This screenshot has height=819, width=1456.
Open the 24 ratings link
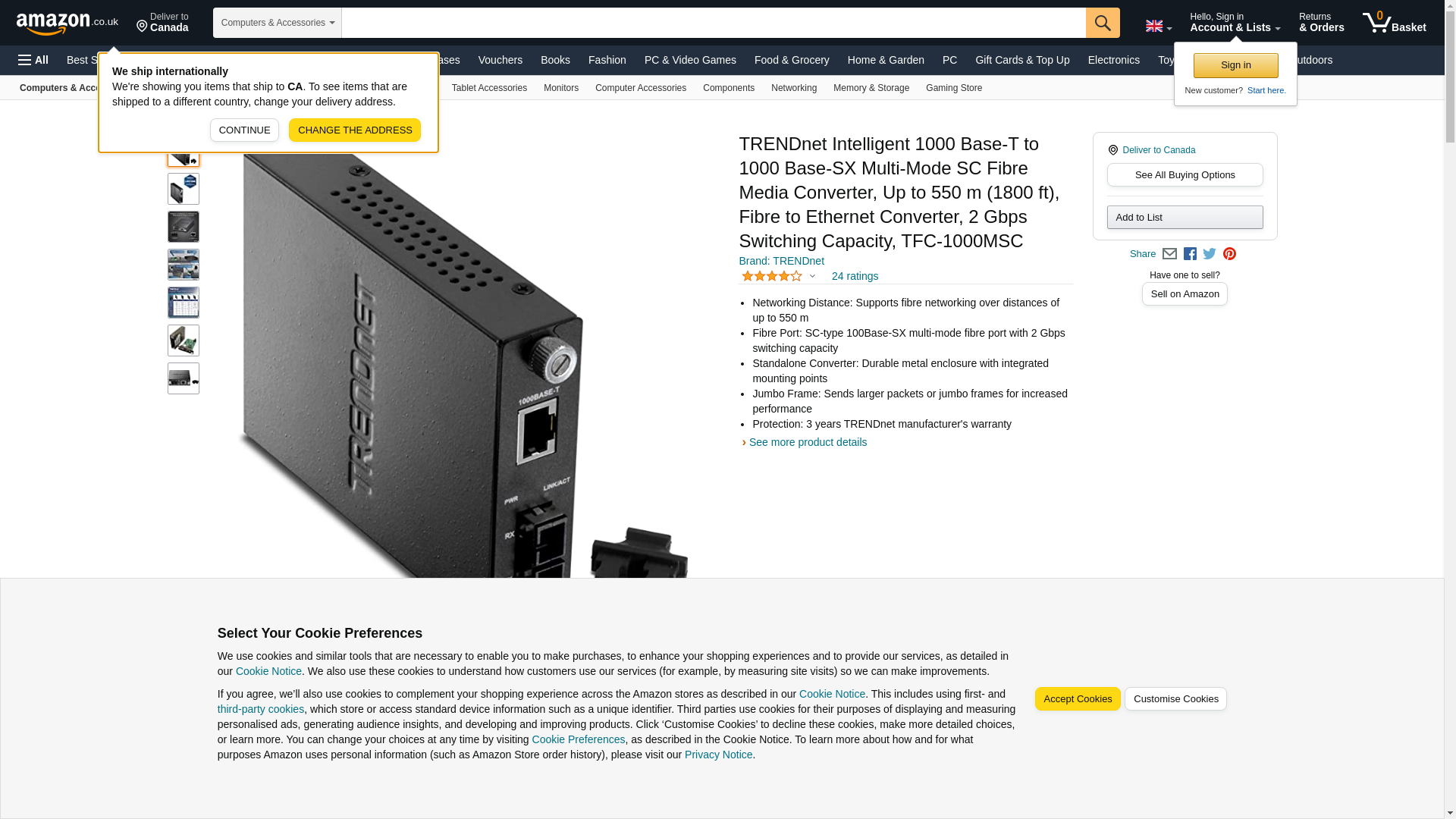pos(855,276)
